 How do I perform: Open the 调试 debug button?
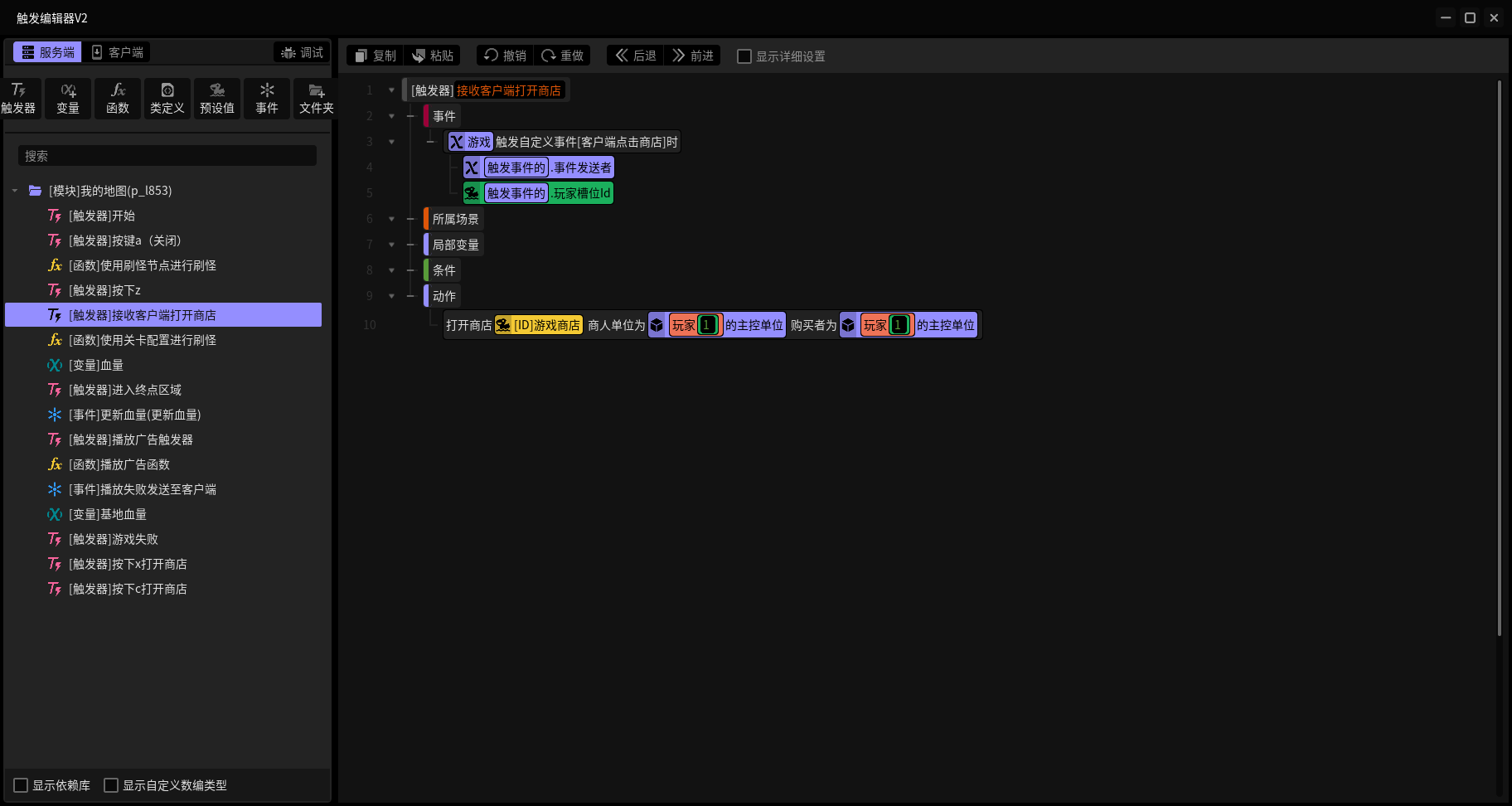[302, 52]
